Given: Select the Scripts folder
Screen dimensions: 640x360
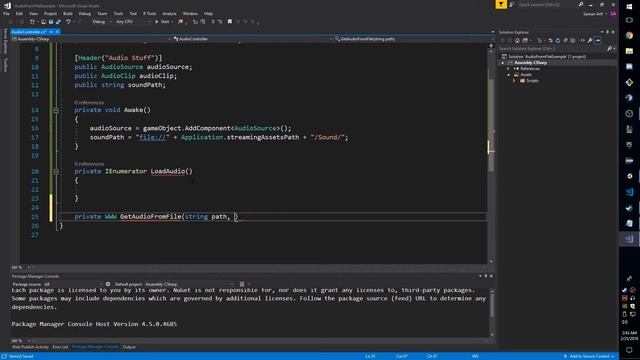Looking at the screenshot, I should coord(529,81).
